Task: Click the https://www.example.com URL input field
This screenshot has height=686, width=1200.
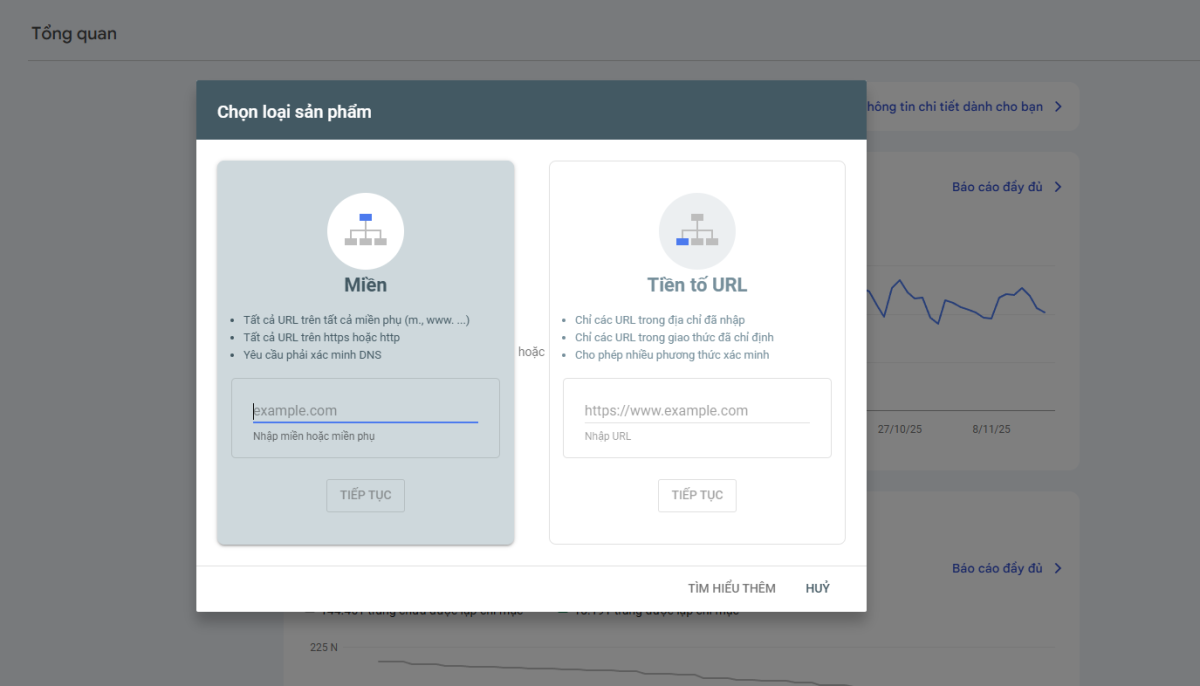Action: pos(697,409)
